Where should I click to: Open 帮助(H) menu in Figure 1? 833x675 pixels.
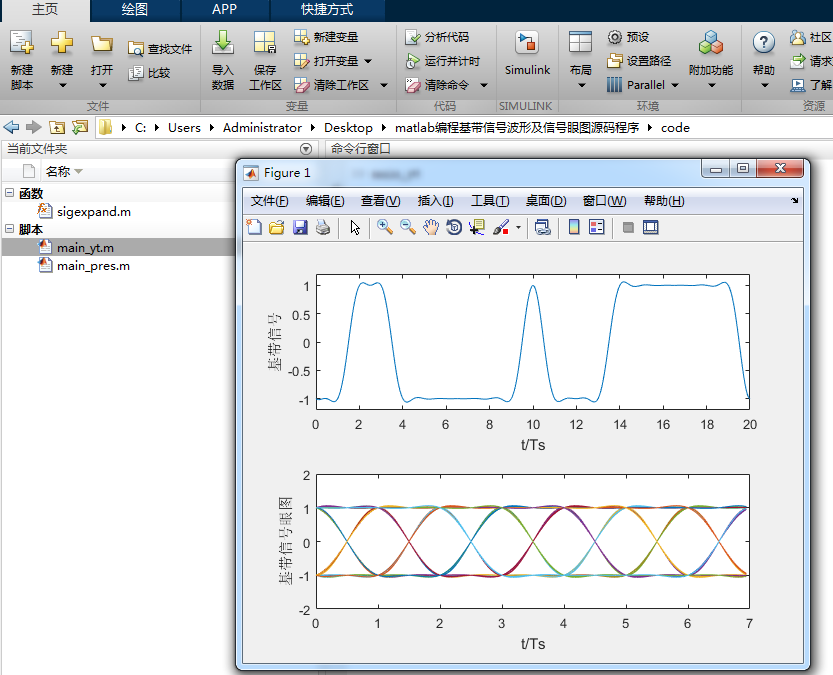click(664, 201)
